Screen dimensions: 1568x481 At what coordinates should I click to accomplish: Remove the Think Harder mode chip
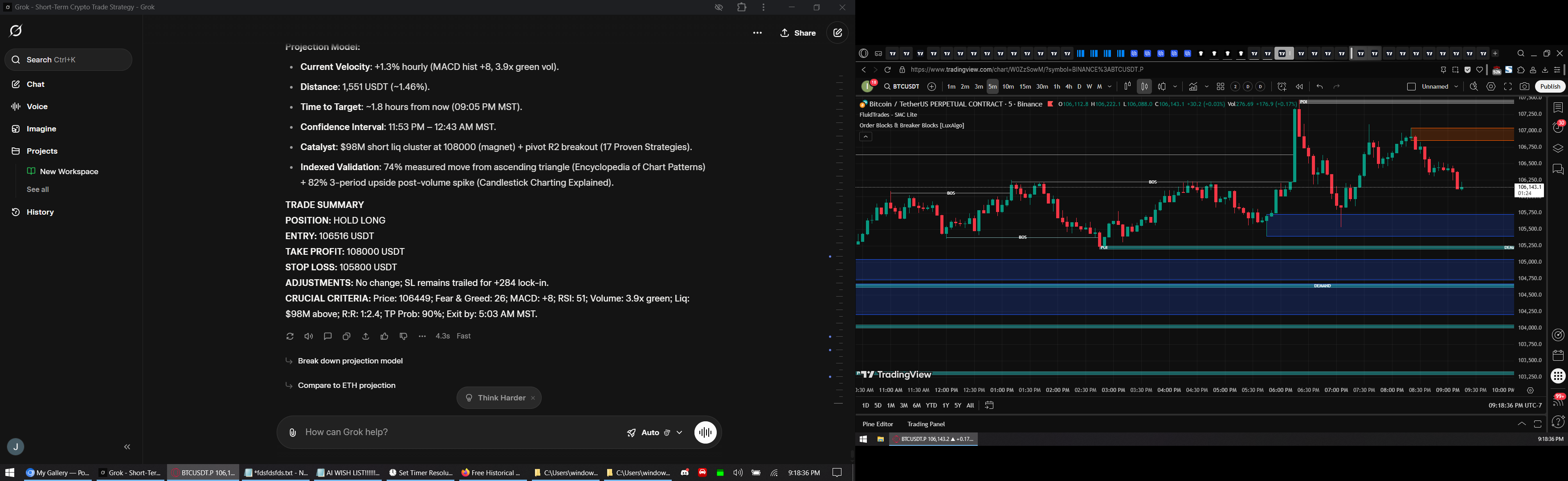point(533,398)
